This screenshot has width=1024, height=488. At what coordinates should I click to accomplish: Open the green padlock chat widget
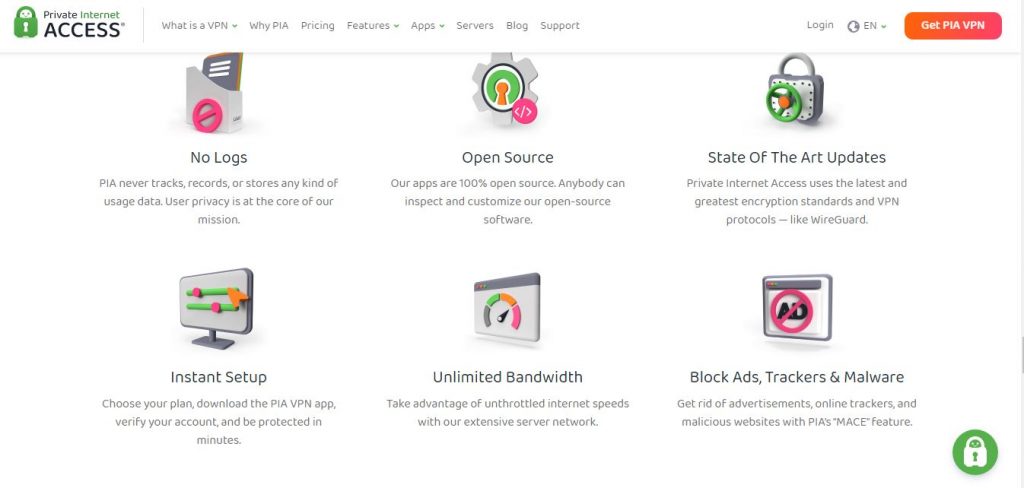click(975, 452)
